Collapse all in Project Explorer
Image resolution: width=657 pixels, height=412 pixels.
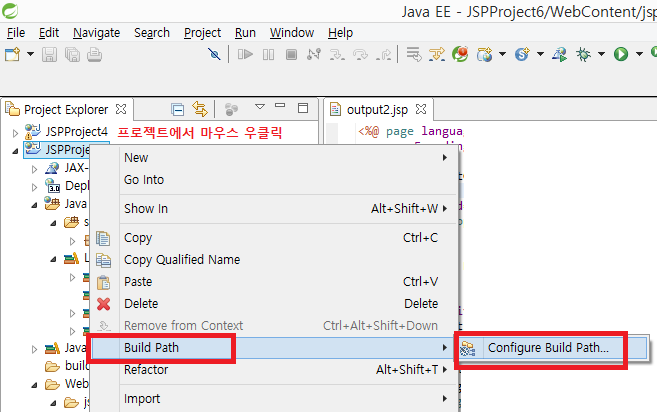click(x=177, y=108)
